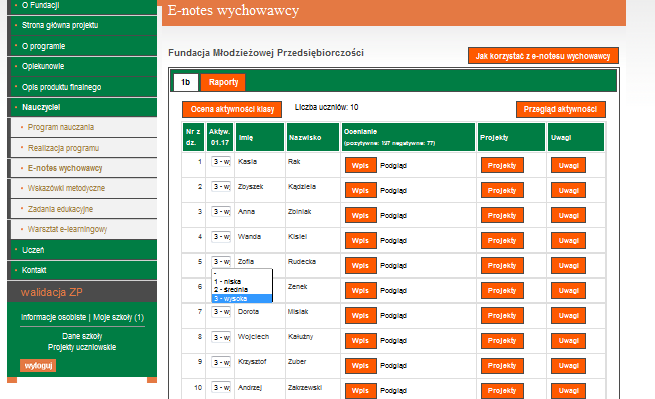Image resolution: width=655 pixels, height=399 pixels.
Task: Click Podgląd for Zbyszek Kądziela
Action: 394,191
